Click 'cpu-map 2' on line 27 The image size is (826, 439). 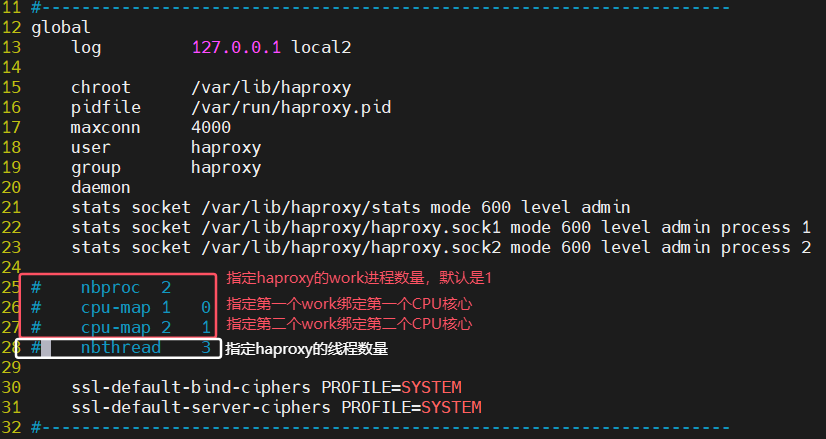126,328
